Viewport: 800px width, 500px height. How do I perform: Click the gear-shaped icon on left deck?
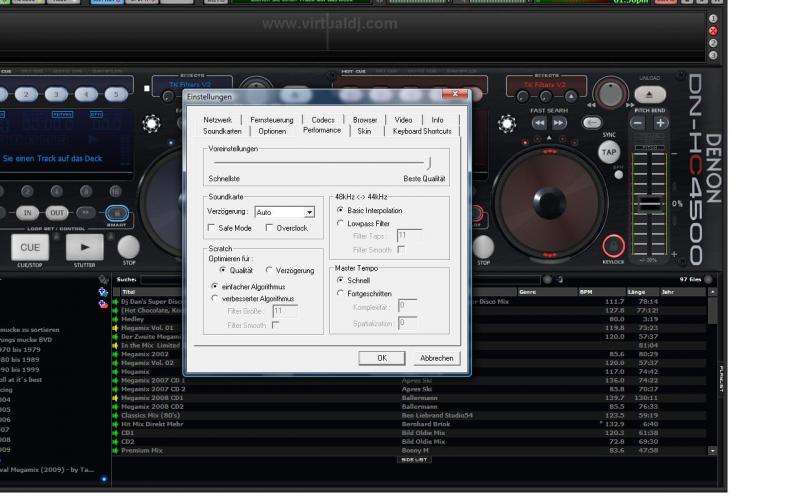click(x=151, y=123)
